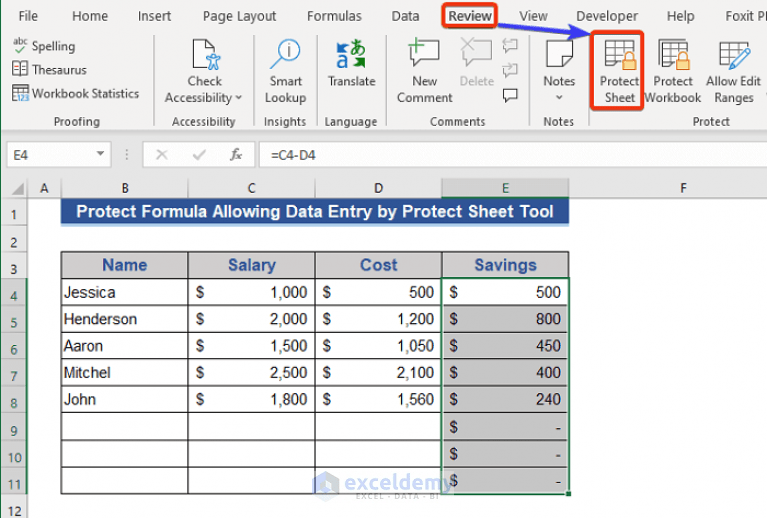Select the cell containing Aaron
767x518 pixels.
click(125, 346)
